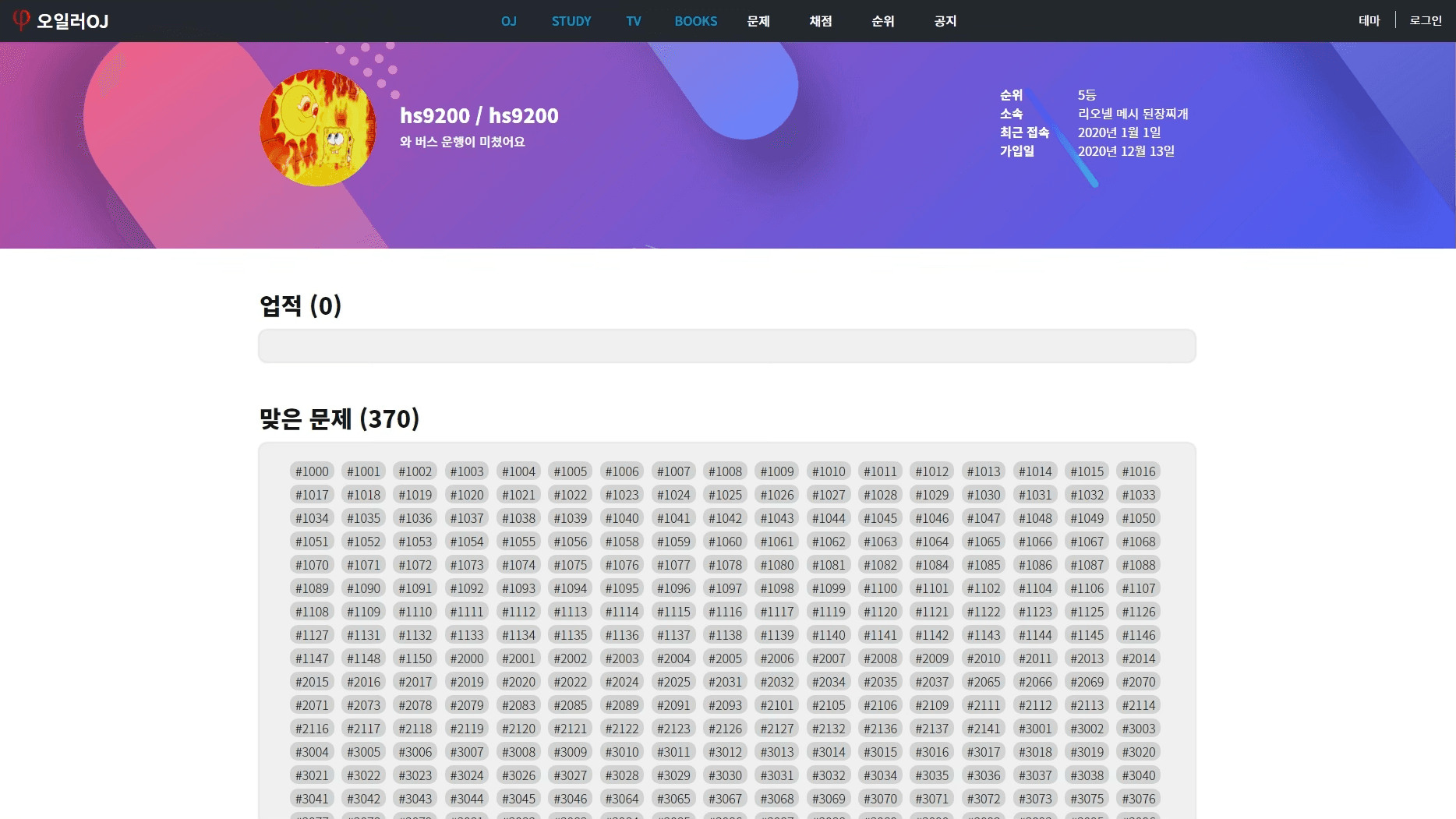
Task: Open problem #1107
Action: click(1139, 588)
